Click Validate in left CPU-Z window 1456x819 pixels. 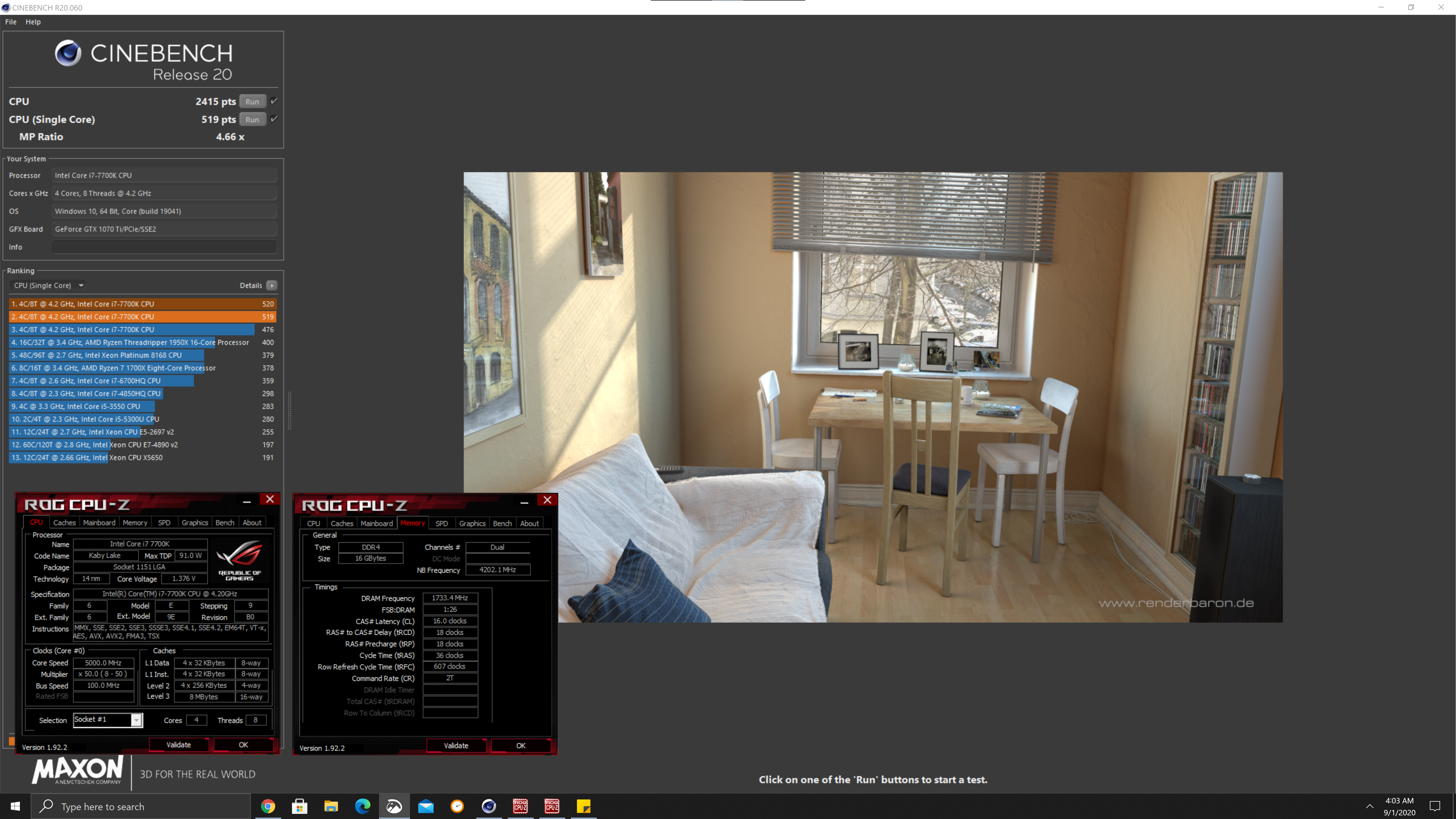pyautogui.click(x=179, y=745)
